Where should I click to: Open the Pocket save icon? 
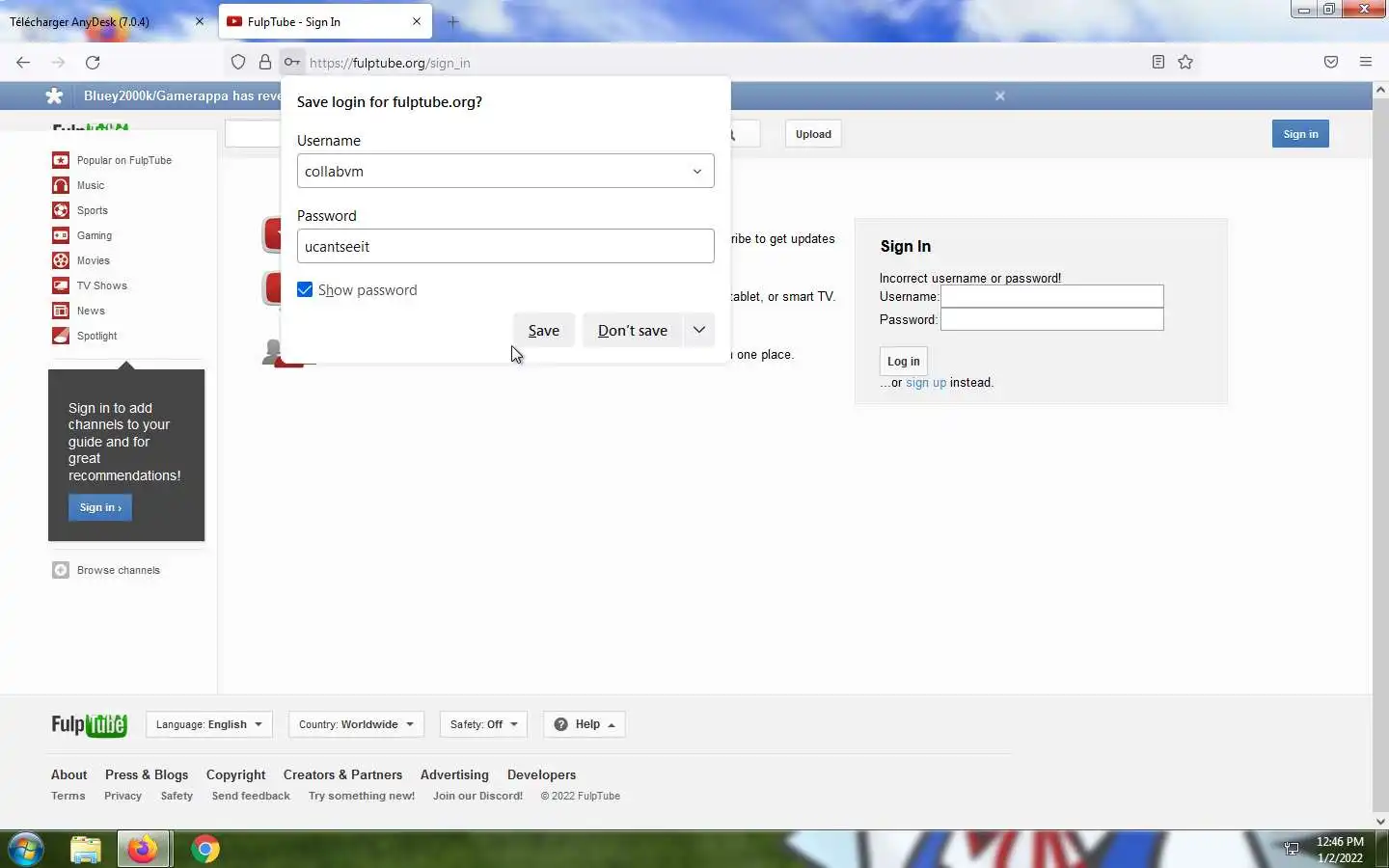pyautogui.click(x=1331, y=62)
